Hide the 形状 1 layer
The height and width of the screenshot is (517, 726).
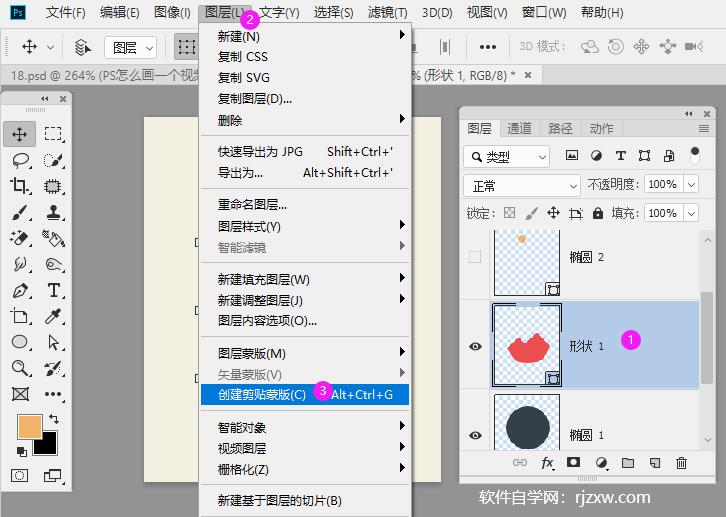[x=475, y=346]
